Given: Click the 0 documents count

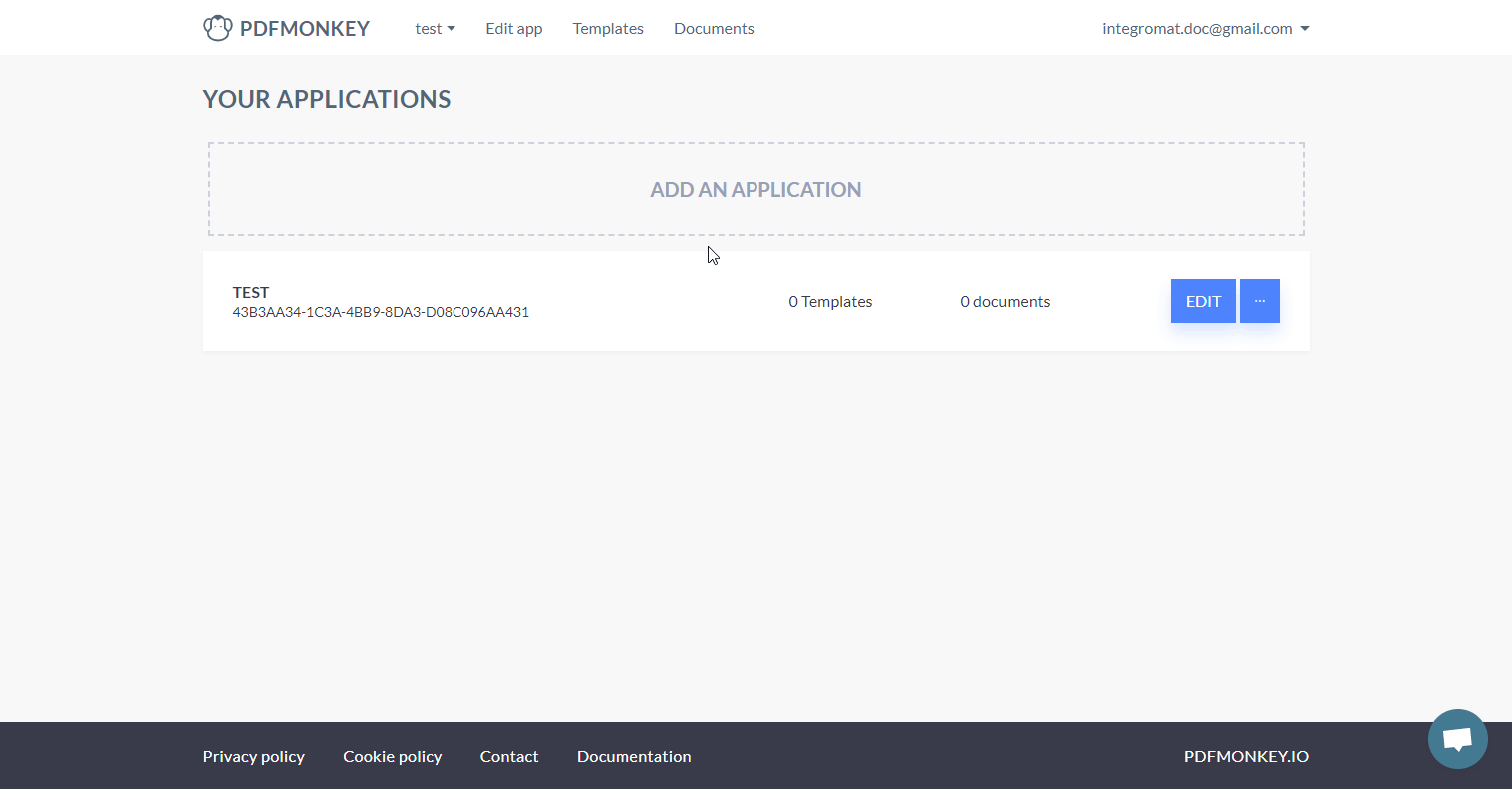Looking at the screenshot, I should [1005, 301].
